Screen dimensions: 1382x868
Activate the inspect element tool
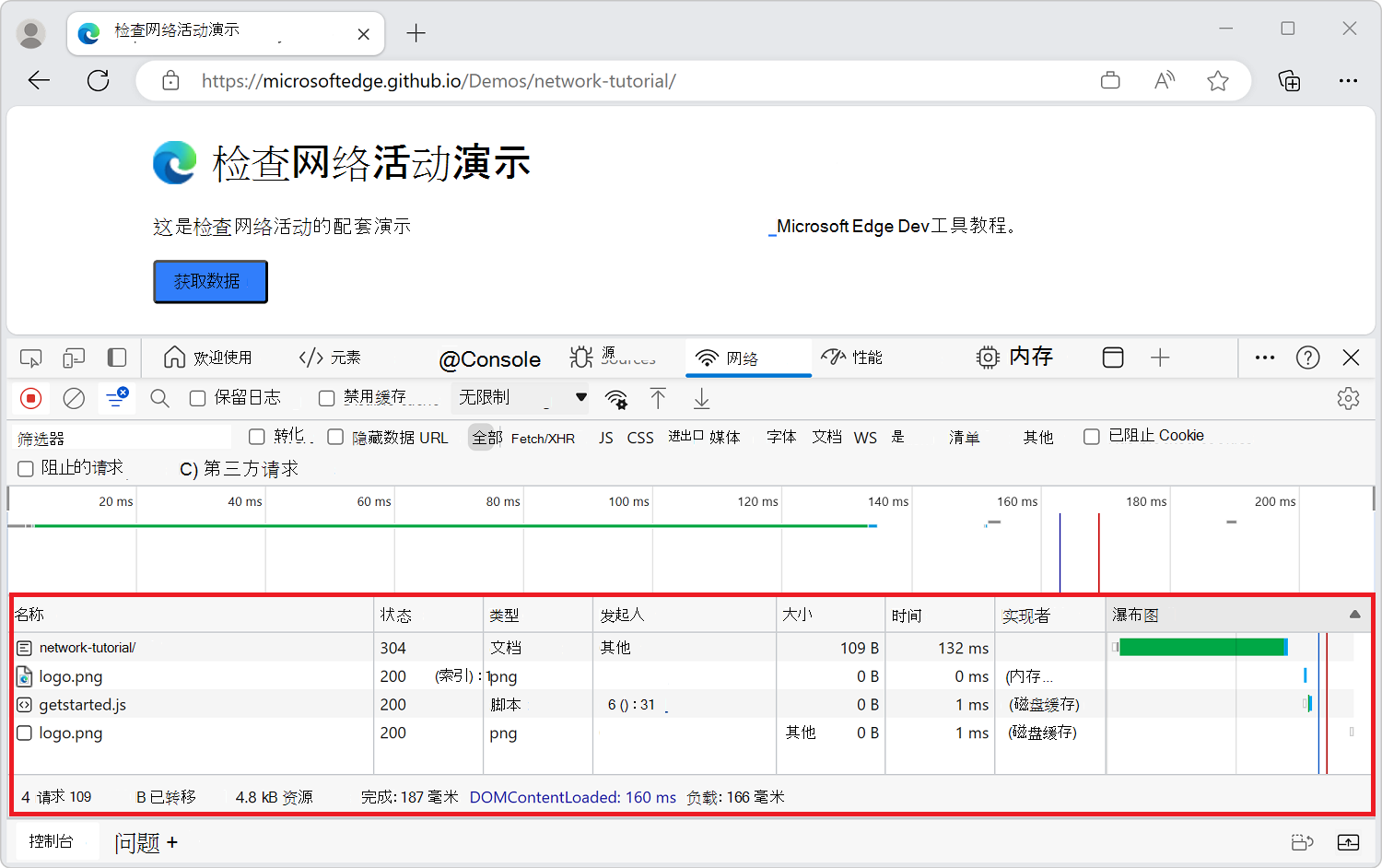[x=31, y=358]
